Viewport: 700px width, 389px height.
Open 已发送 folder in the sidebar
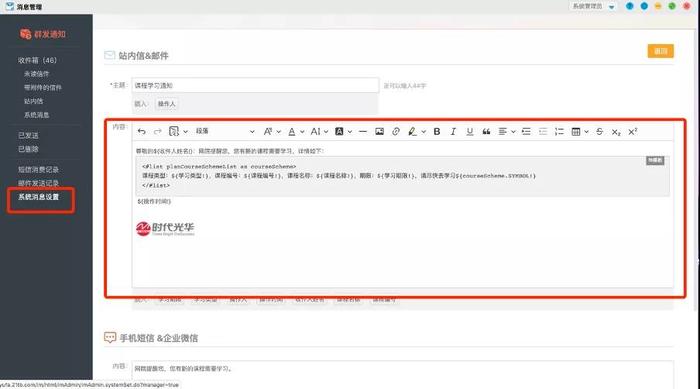(x=28, y=135)
